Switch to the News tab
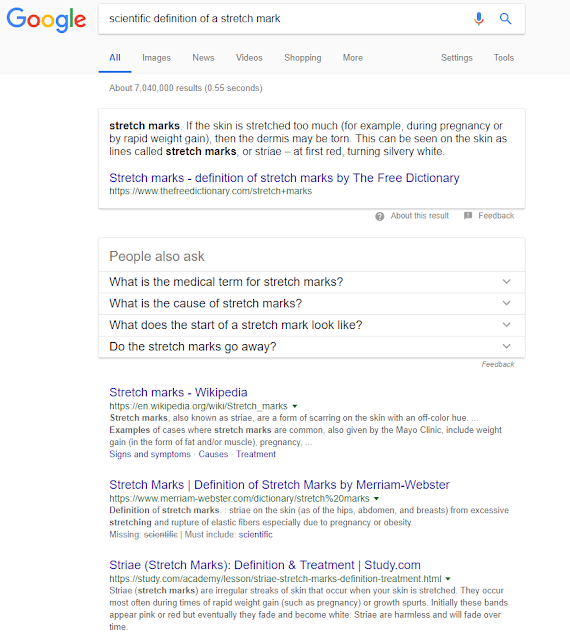Viewport: 570px width, 640px height. [203, 58]
